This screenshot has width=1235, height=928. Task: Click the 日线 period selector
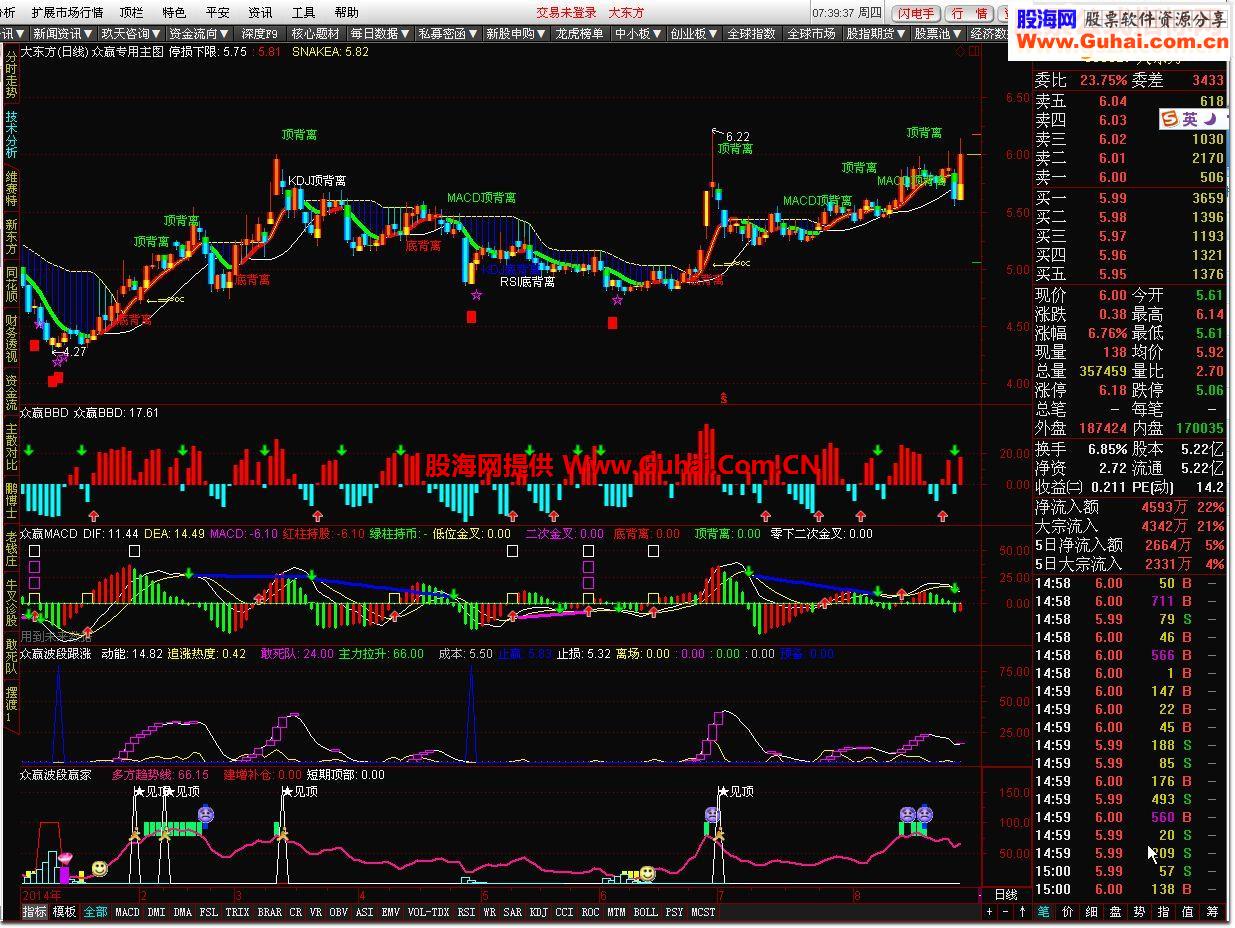[x=1006, y=894]
